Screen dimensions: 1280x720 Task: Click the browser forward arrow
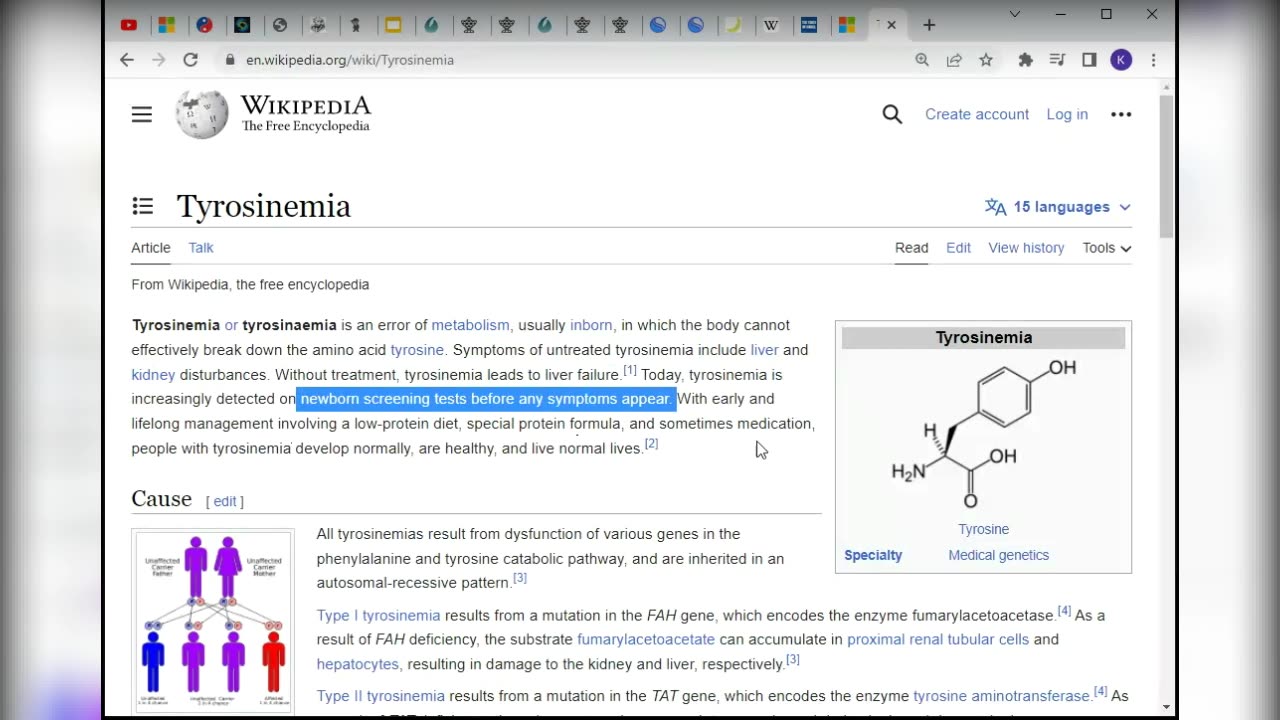tap(159, 60)
